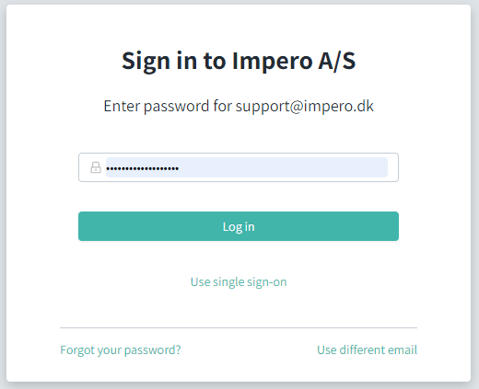Click the masked password dots
Image resolution: width=479 pixels, height=389 pixels.
(143, 169)
